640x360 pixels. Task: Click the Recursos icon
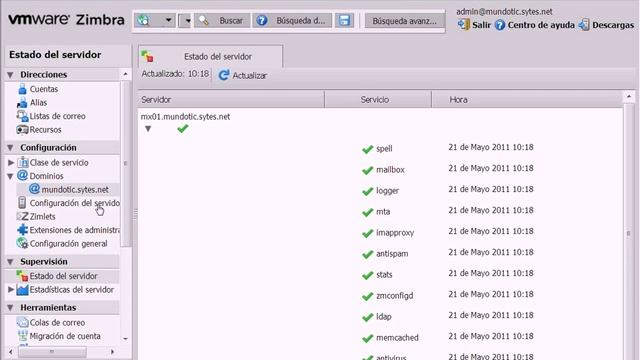(x=22, y=130)
